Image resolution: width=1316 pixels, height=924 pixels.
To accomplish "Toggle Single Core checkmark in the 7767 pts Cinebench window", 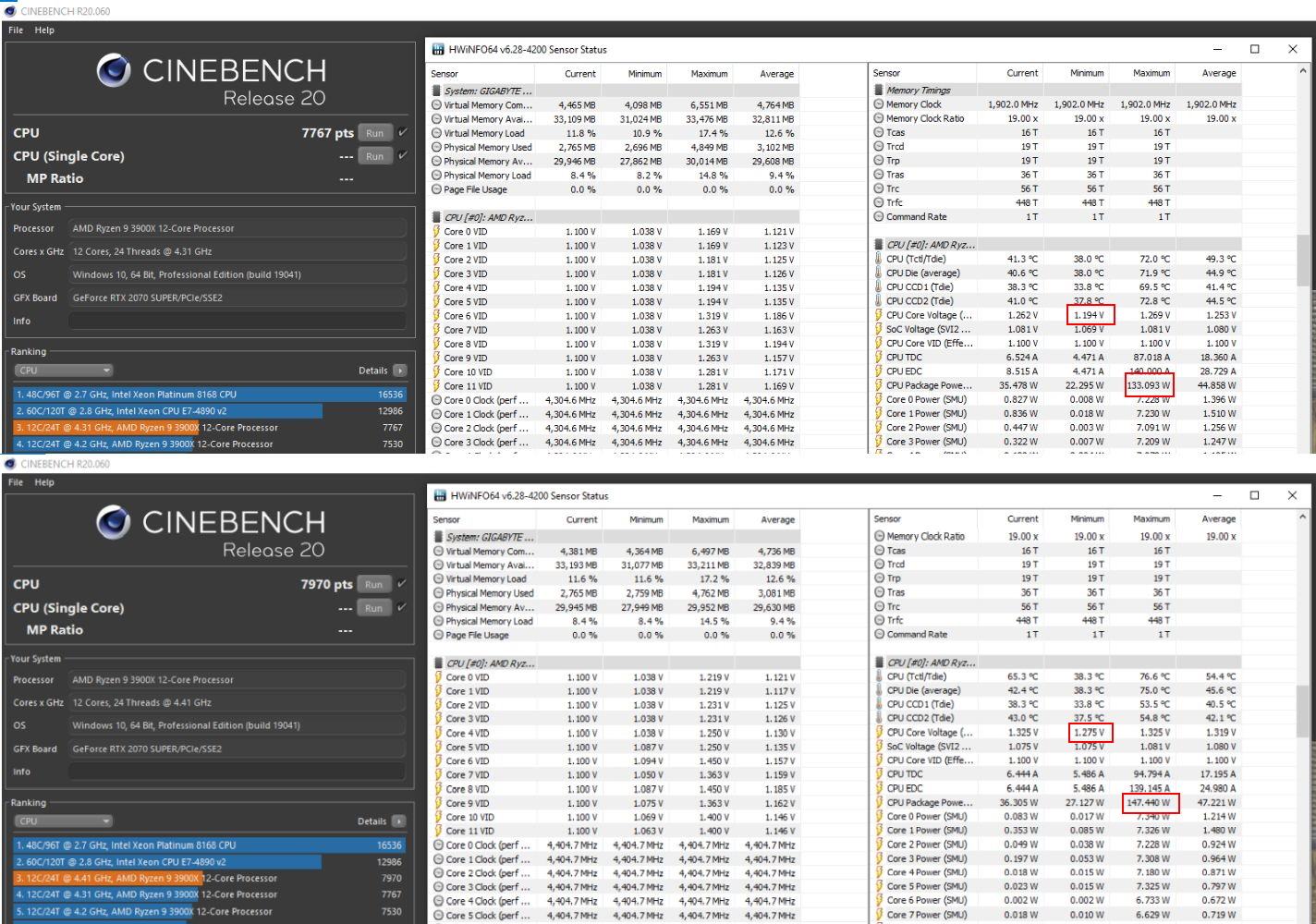I will coord(403,156).
